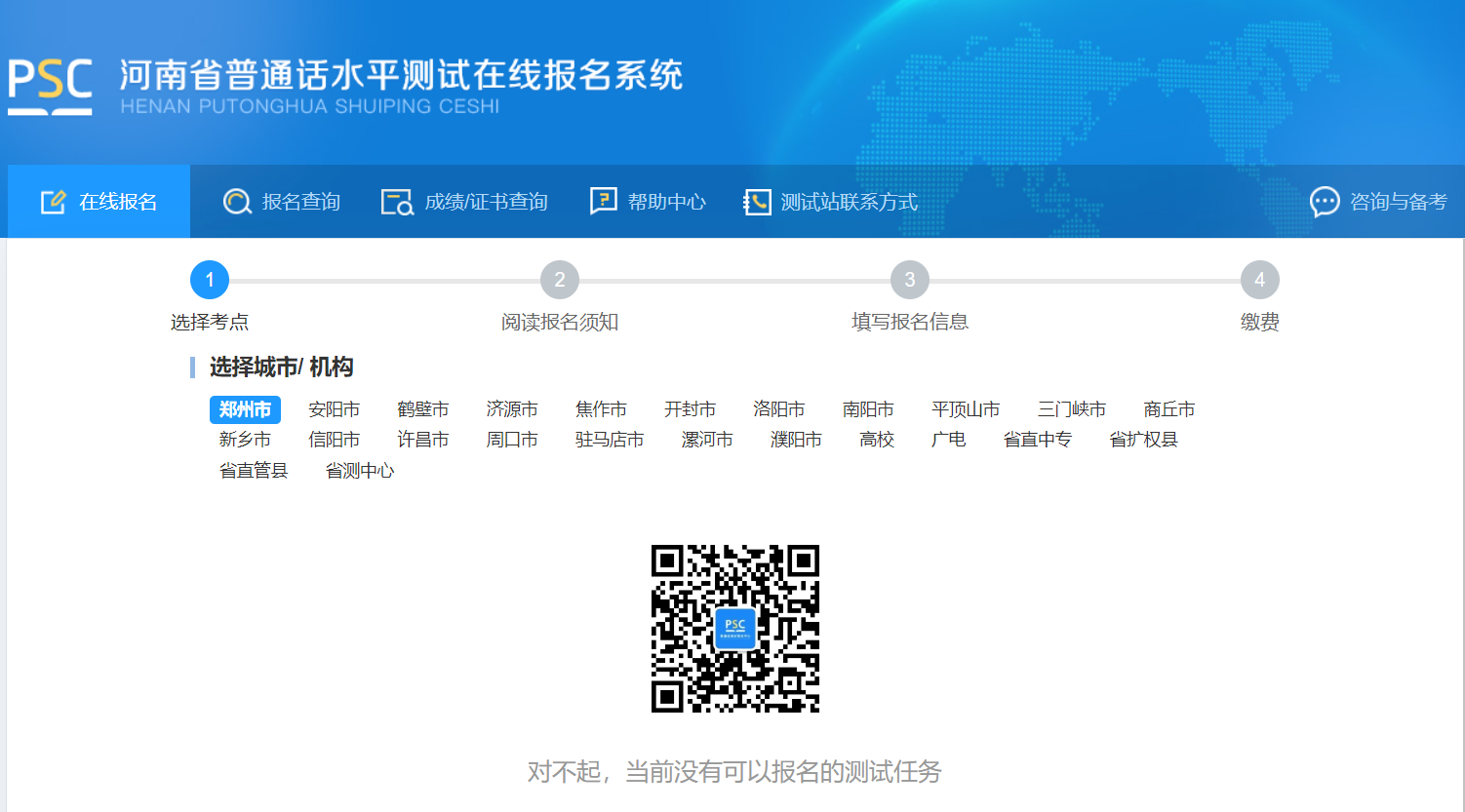Image resolution: width=1465 pixels, height=812 pixels.
Task: Select 驻马店市 city option
Action: [x=610, y=440]
